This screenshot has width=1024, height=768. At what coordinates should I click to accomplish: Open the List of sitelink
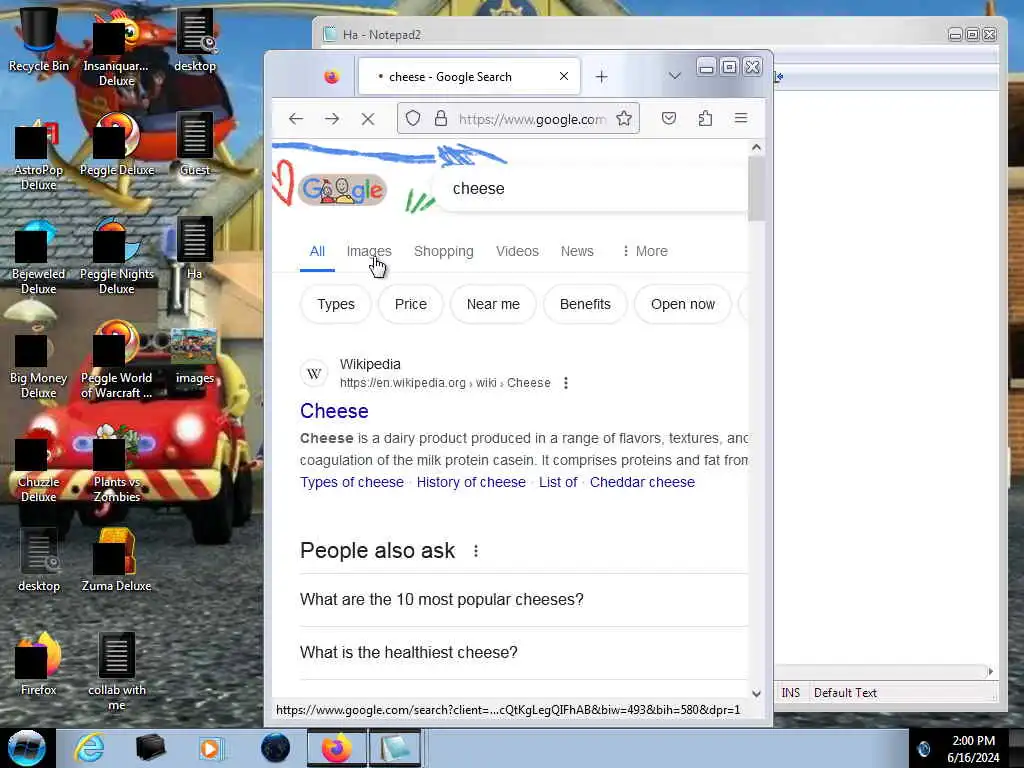click(x=558, y=482)
